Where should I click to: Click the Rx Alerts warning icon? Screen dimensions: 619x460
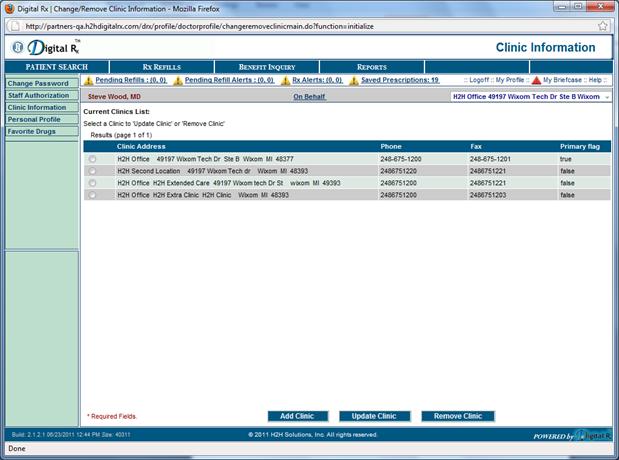coord(284,80)
